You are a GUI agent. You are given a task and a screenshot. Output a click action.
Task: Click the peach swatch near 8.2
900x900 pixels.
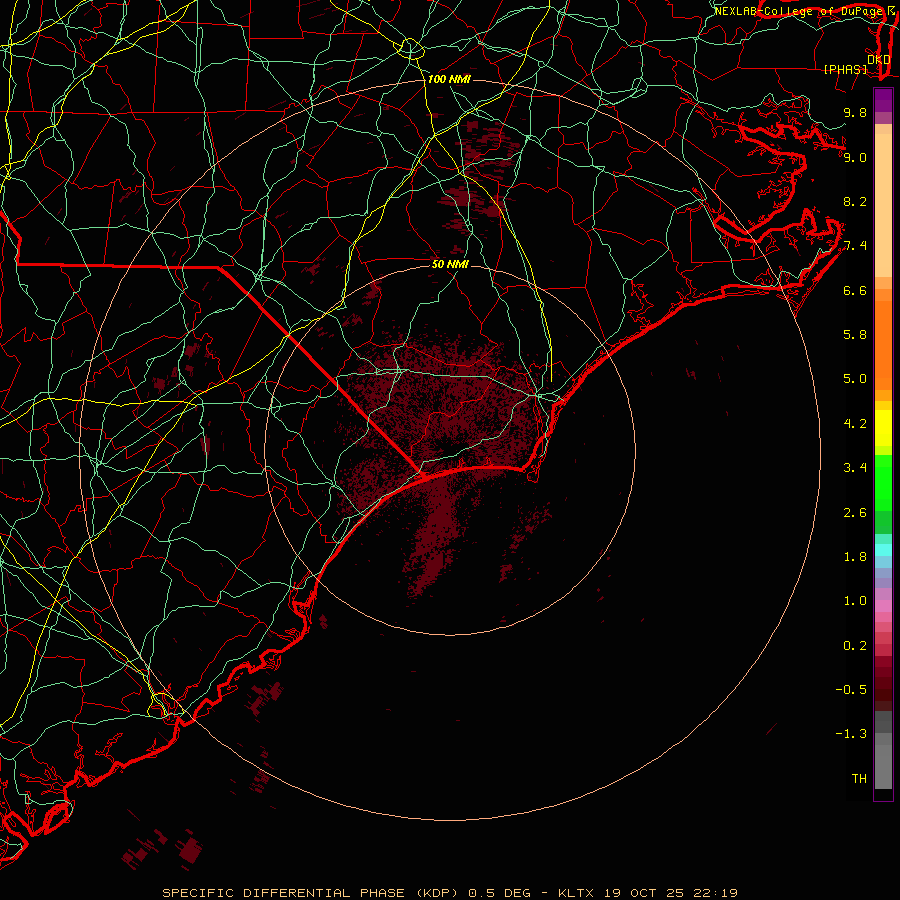pyautogui.click(x=883, y=205)
